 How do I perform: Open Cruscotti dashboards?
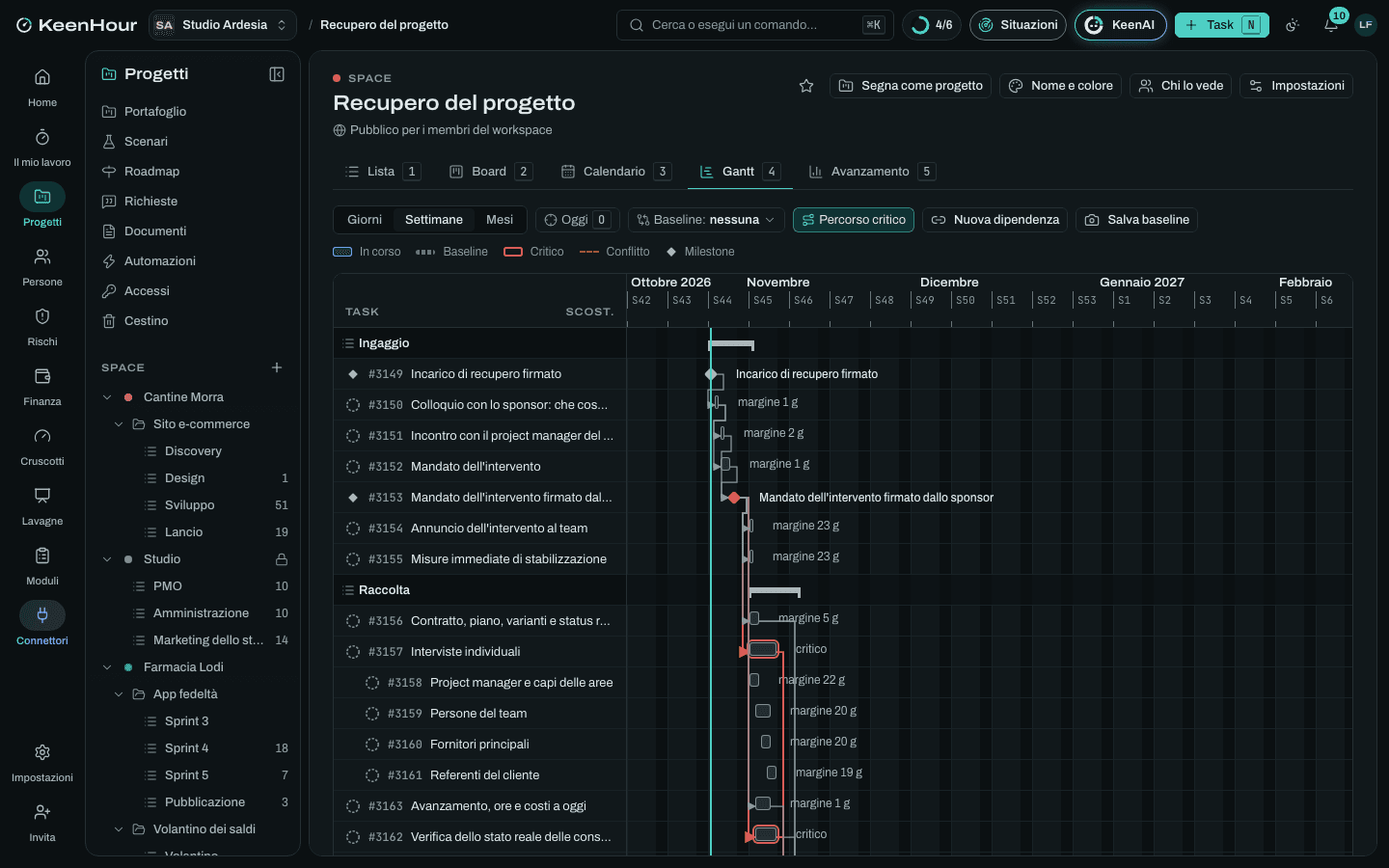[x=42, y=446]
